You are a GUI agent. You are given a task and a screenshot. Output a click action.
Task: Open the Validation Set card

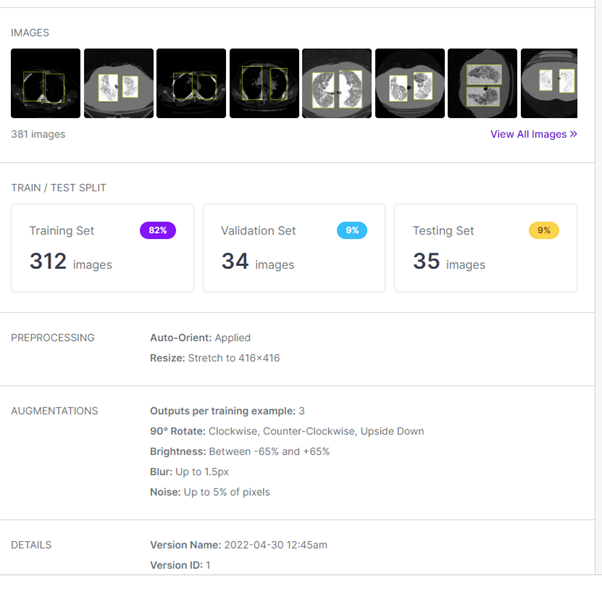(x=293, y=248)
